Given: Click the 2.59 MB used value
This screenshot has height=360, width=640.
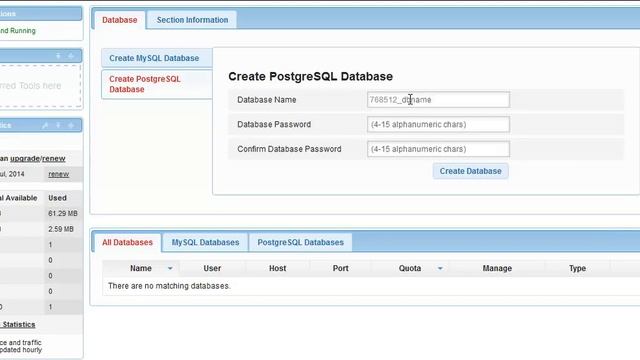Looking at the screenshot, I should coord(61,229).
